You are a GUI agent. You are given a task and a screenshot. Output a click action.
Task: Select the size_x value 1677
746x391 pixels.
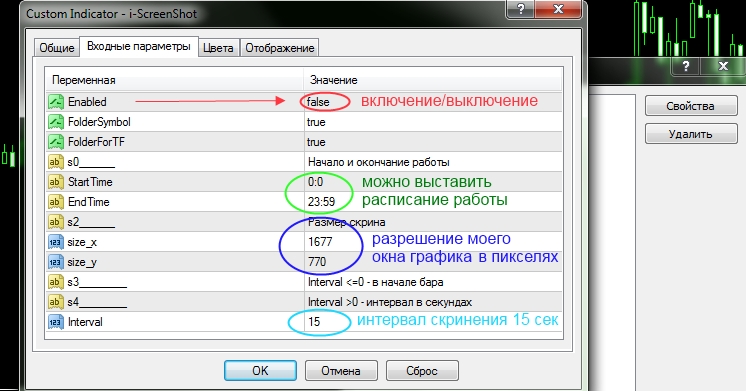point(320,242)
